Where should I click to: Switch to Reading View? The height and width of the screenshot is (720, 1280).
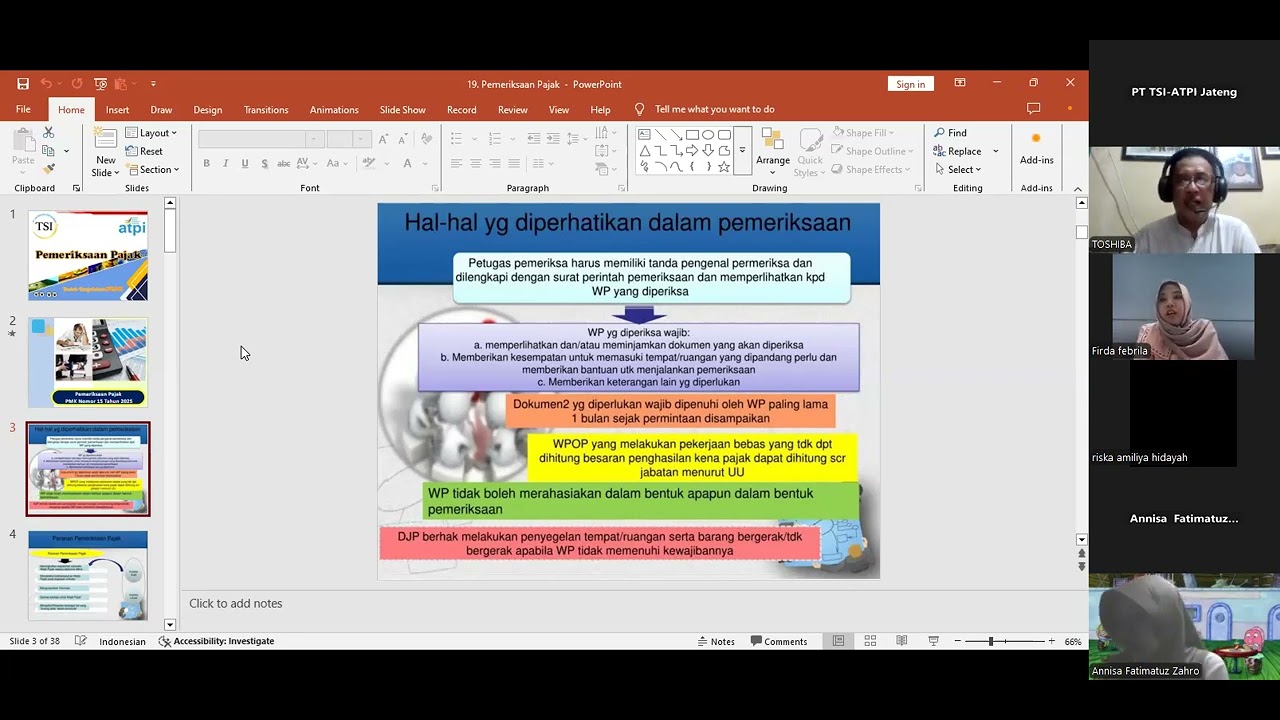(902, 641)
